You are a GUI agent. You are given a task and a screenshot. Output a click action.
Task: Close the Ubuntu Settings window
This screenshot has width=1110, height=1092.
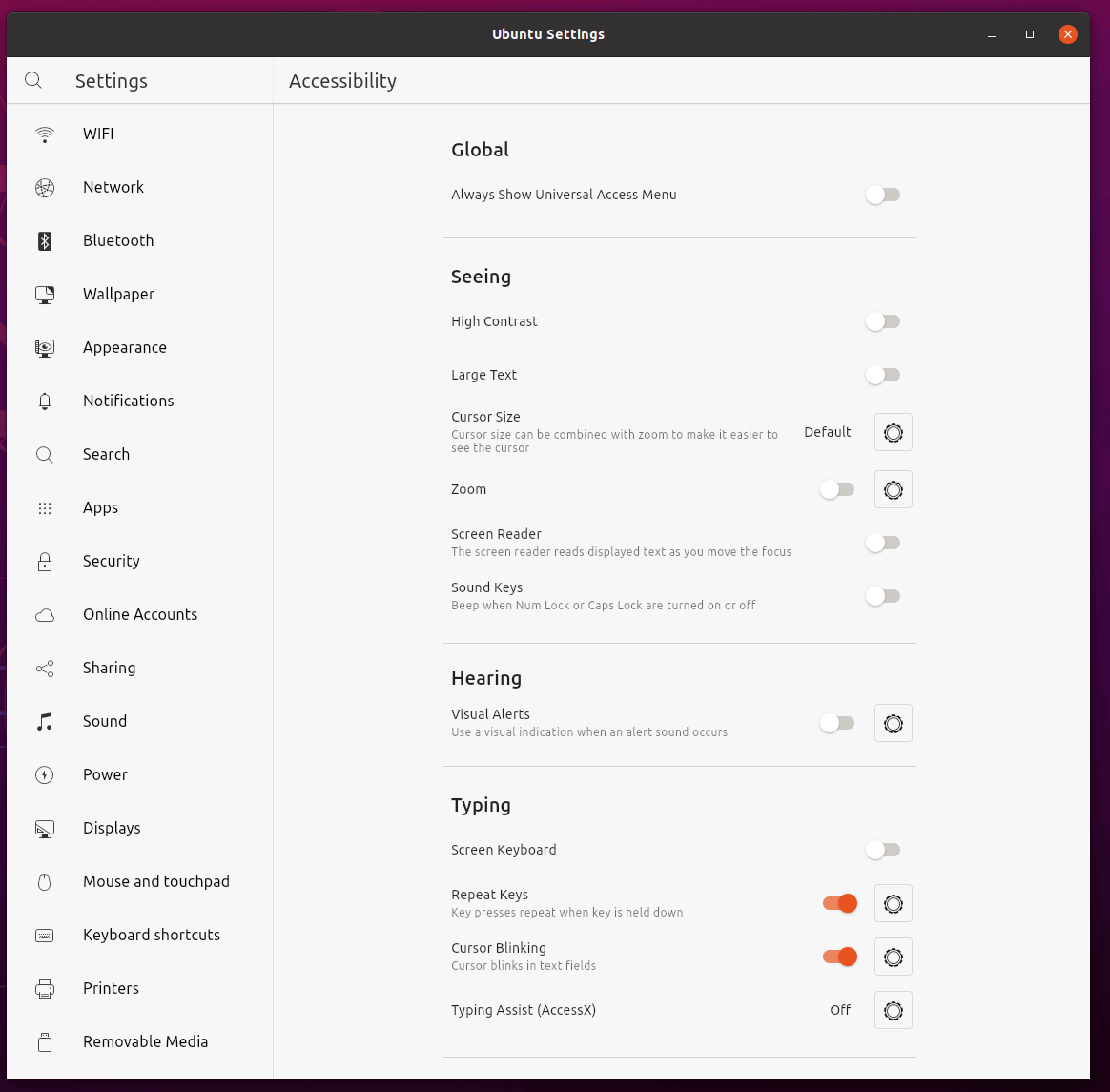click(1067, 34)
